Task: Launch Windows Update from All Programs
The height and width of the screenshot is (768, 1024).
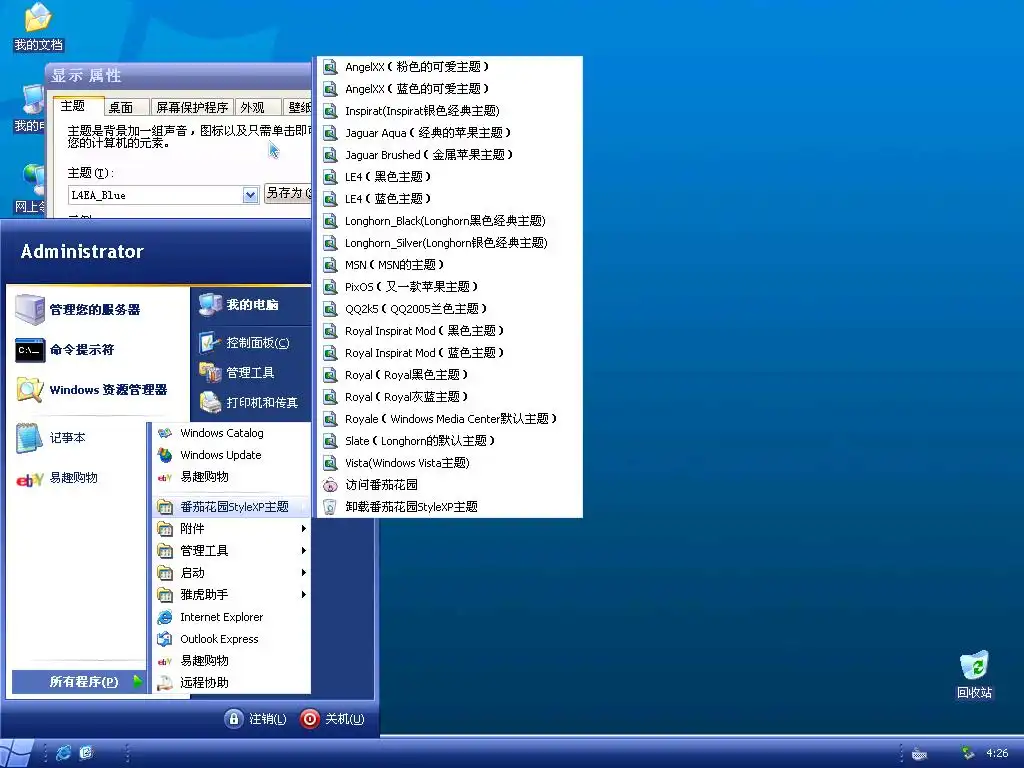Action: pyautogui.click(x=231, y=455)
